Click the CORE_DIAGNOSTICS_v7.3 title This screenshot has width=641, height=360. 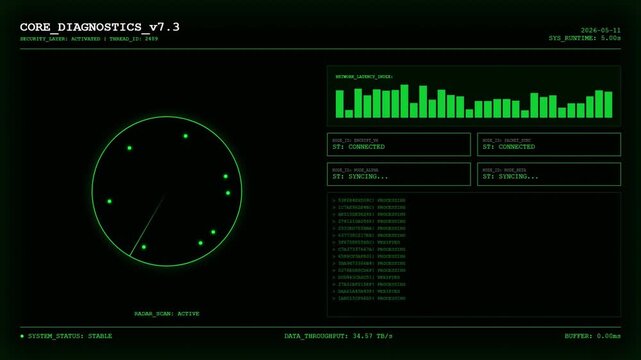tap(100, 27)
